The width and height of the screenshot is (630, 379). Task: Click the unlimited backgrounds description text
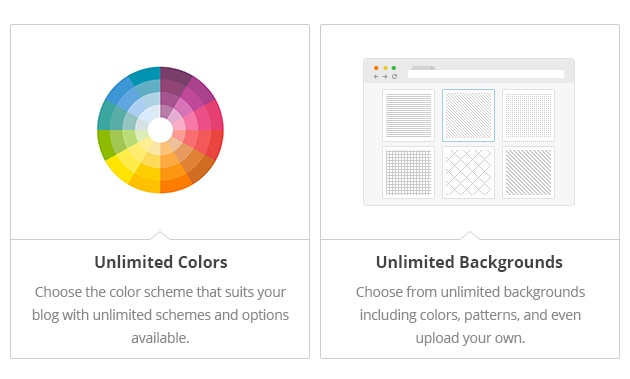pos(470,315)
